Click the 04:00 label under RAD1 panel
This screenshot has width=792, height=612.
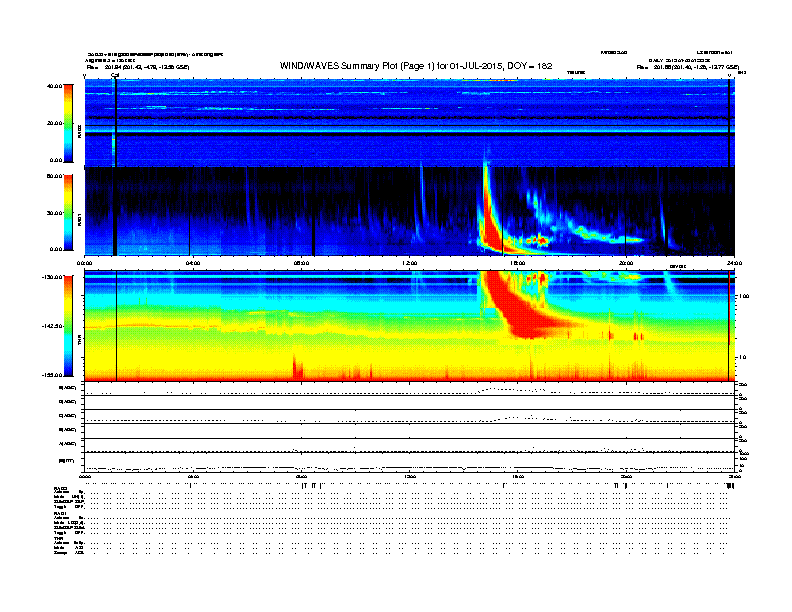coord(193,263)
